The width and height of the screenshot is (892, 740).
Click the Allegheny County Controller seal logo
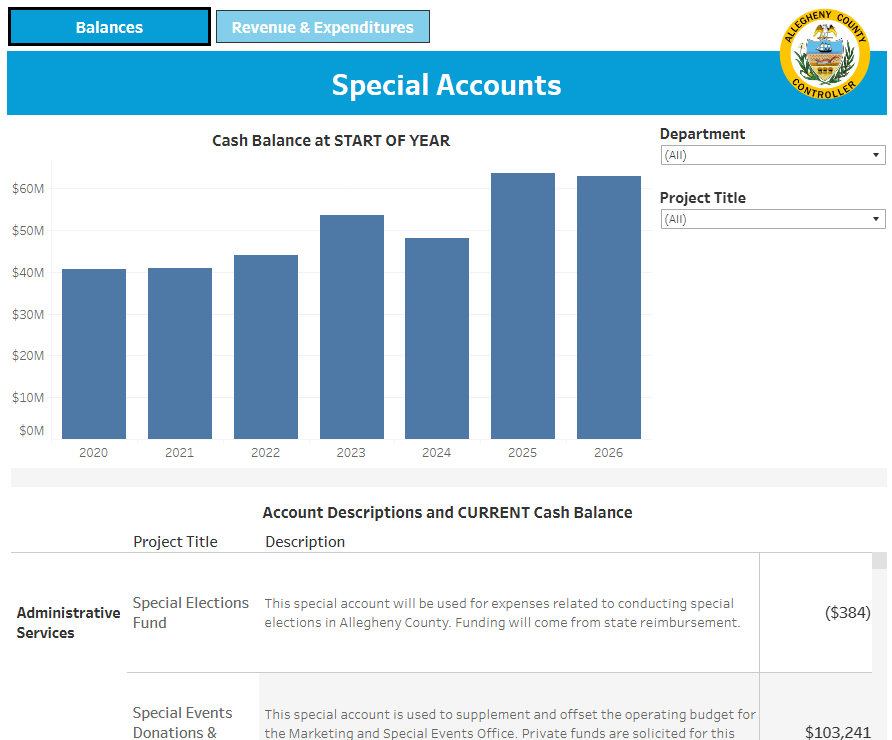tap(824, 54)
